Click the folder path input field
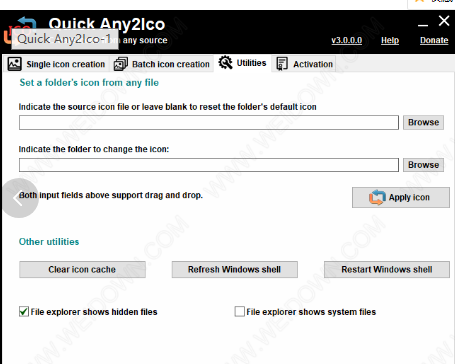 209,165
